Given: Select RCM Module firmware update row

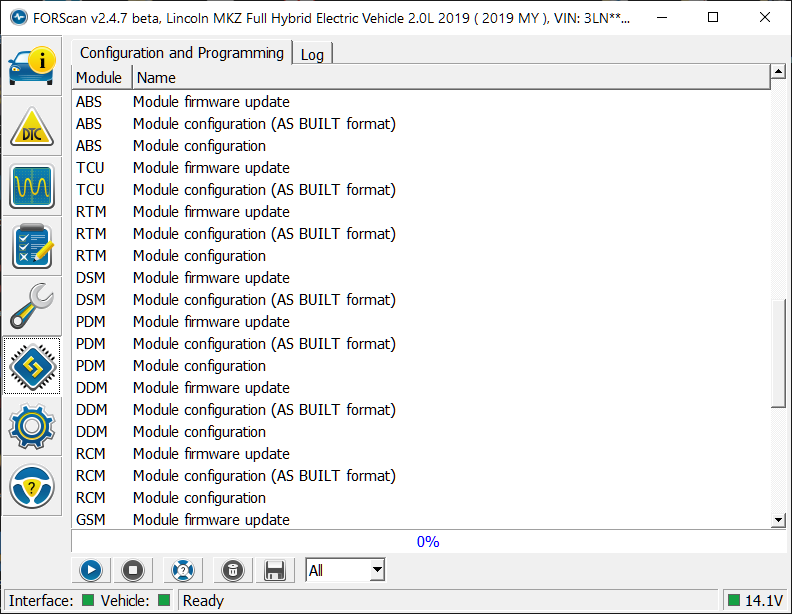Looking at the screenshot, I should 421,454.
